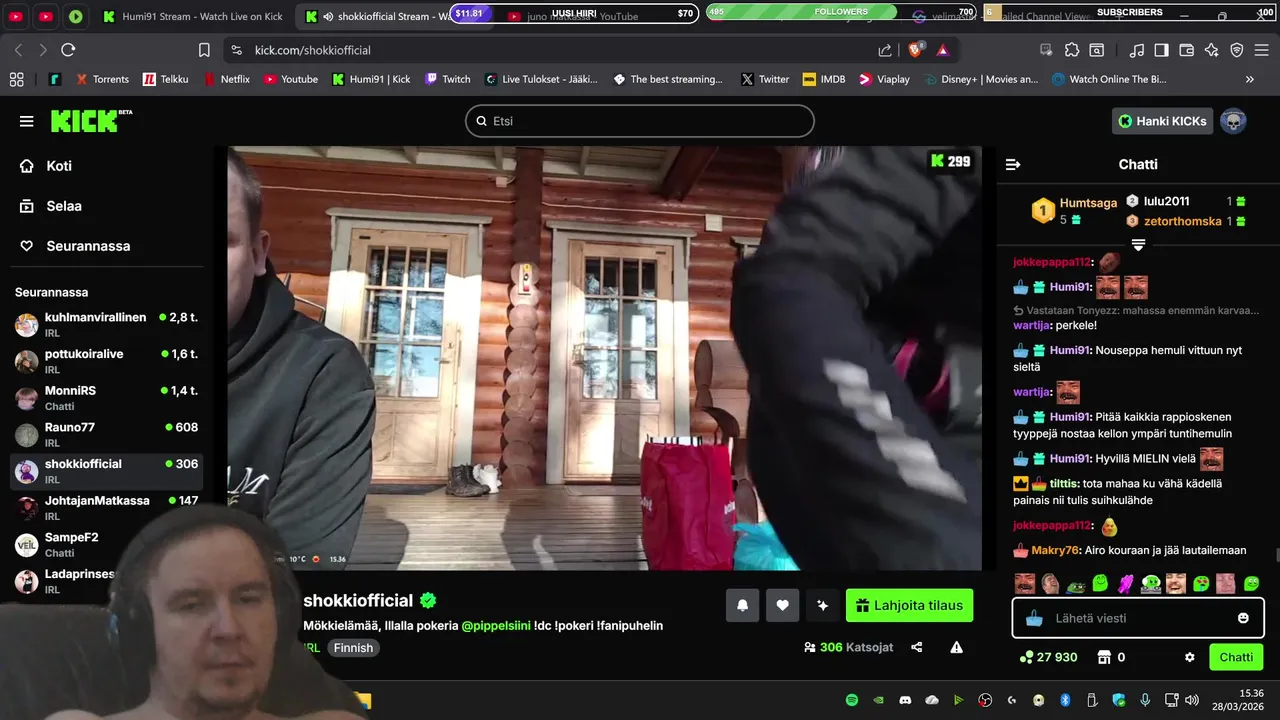
Task: Select shokkiofficial in the followed list
Action: pyautogui.click(x=106, y=471)
